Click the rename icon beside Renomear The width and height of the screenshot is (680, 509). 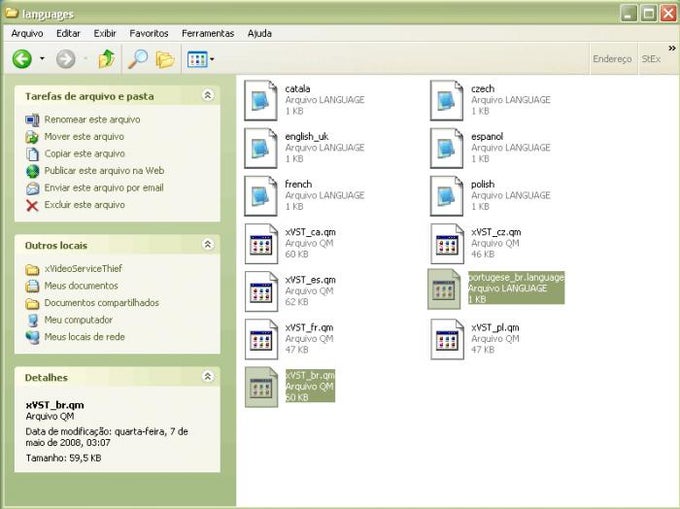(32, 120)
